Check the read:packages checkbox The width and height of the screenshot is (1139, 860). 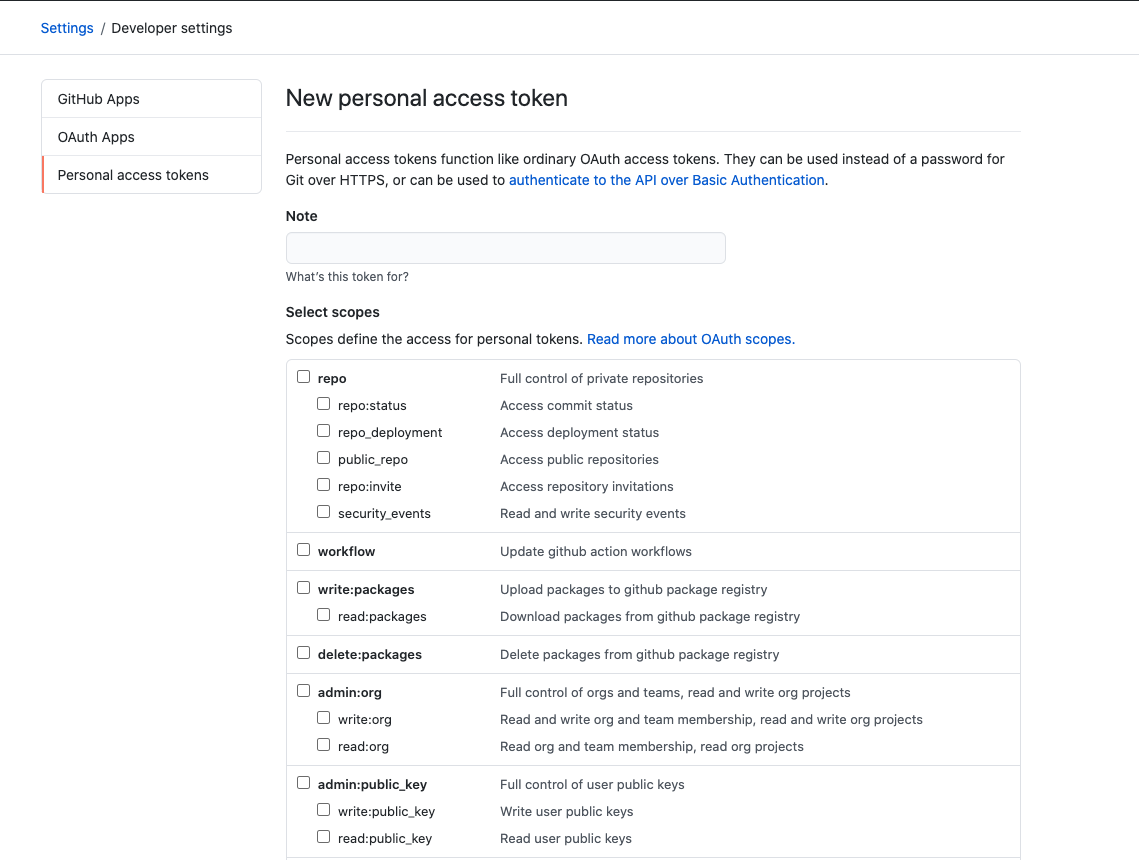click(x=323, y=615)
